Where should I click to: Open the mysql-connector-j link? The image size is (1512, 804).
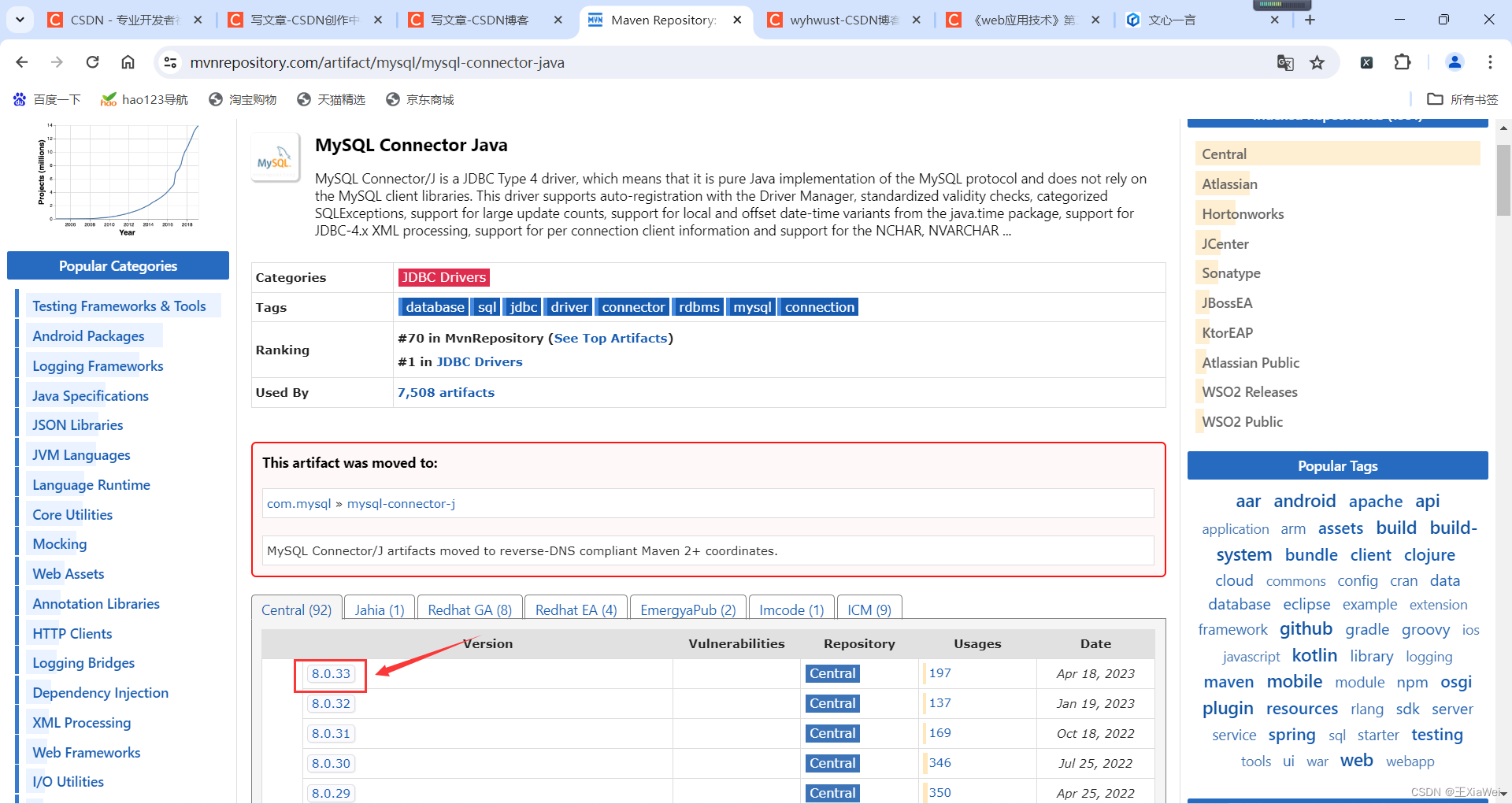401,504
